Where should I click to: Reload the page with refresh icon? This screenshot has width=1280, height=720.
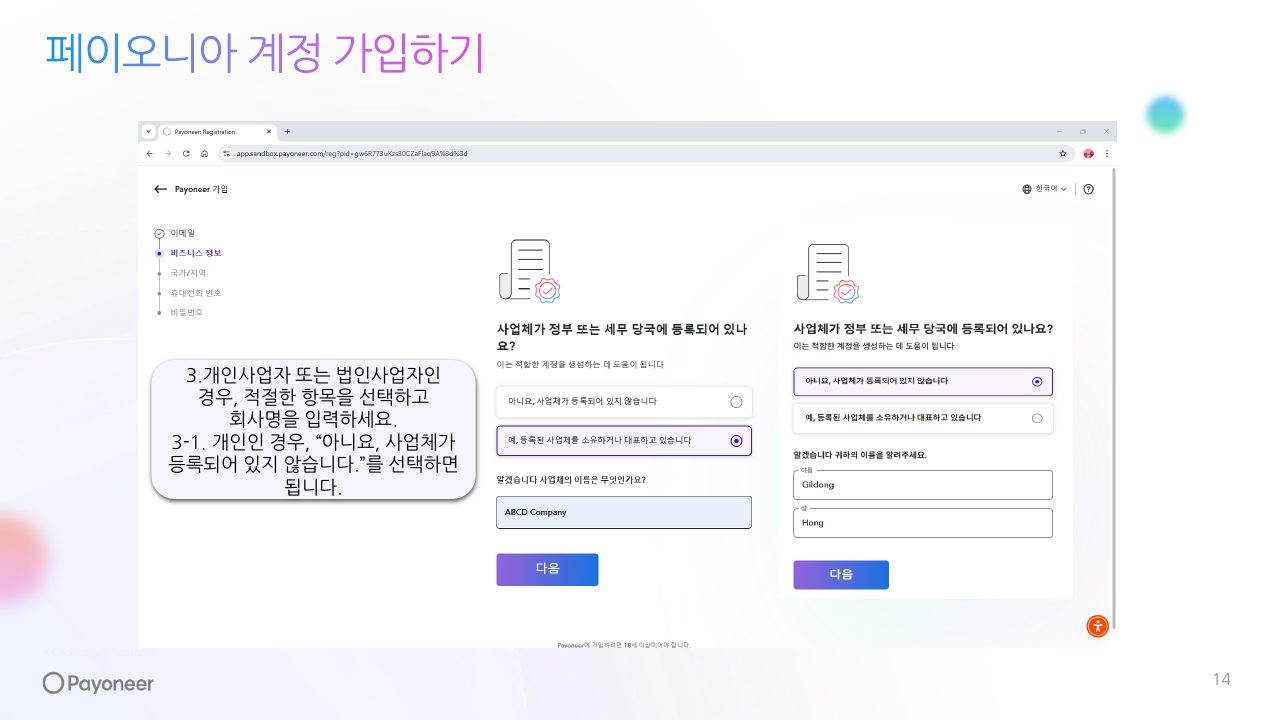(186, 153)
